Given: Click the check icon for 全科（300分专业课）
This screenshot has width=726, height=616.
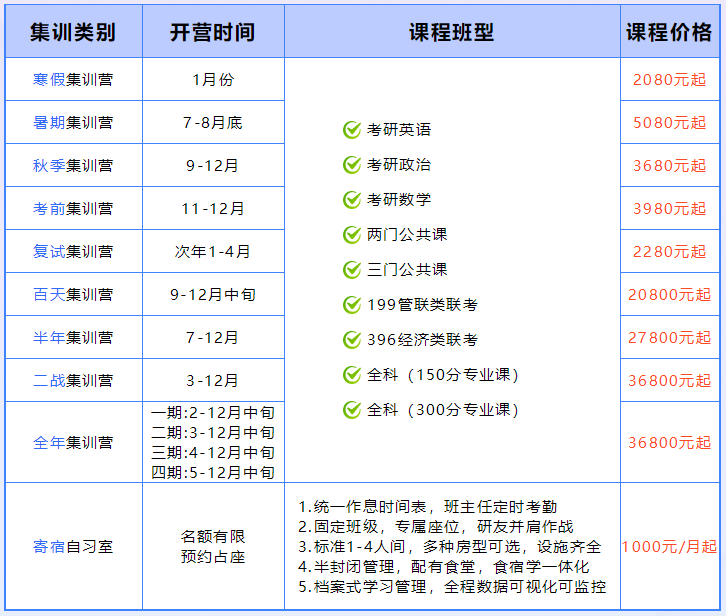Looking at the screenshot, I should click(x=352, y=410).
